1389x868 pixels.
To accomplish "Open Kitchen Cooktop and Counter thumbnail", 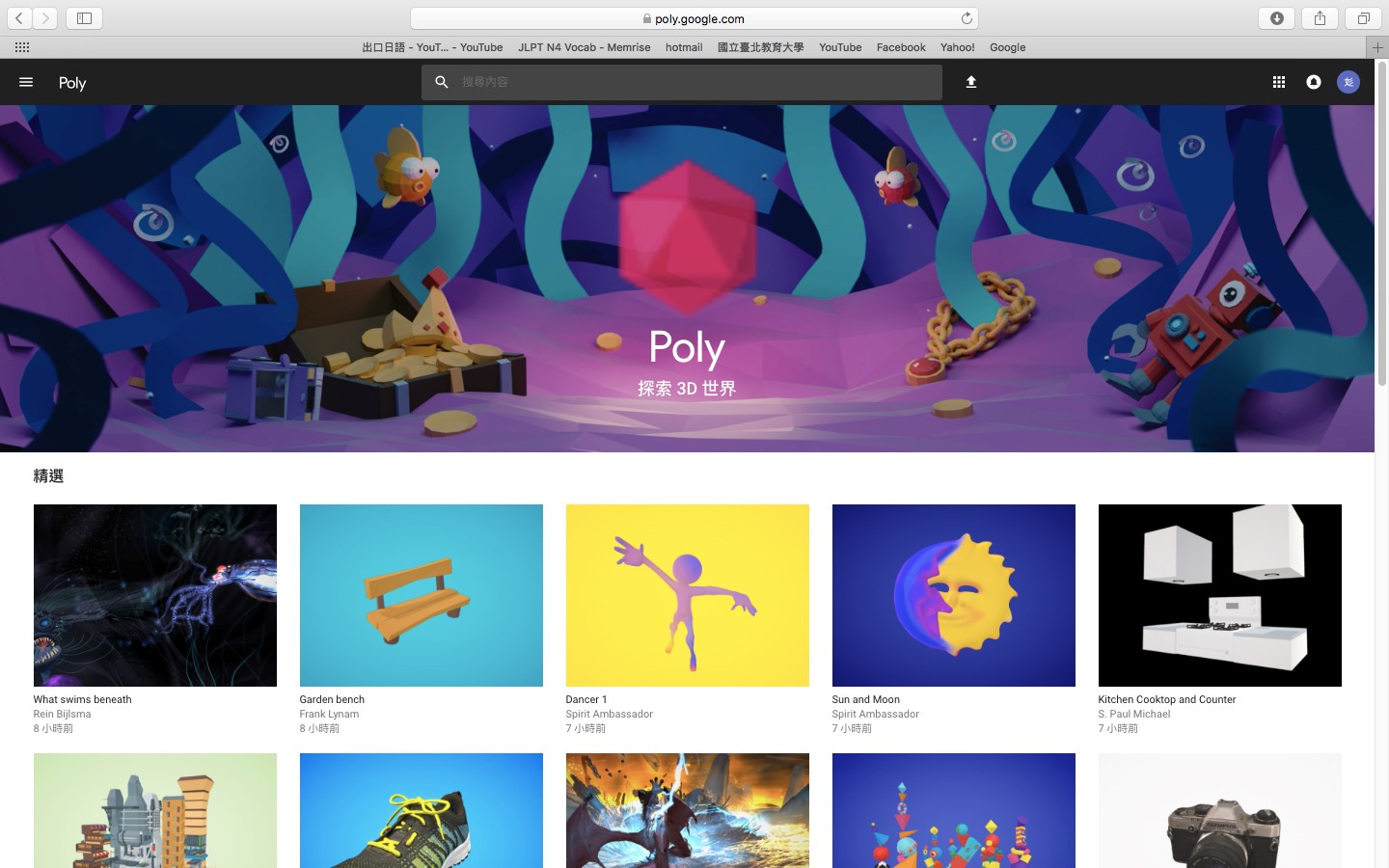I will pos(1220,595).
